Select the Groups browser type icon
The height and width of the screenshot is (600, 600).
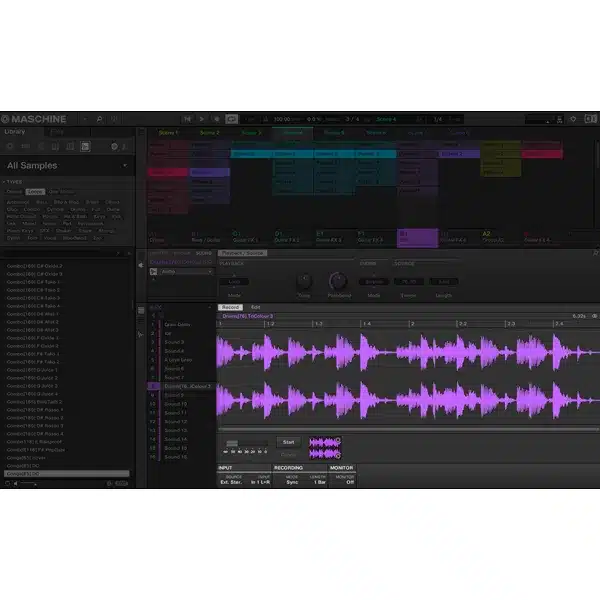(x=25, y=146)
